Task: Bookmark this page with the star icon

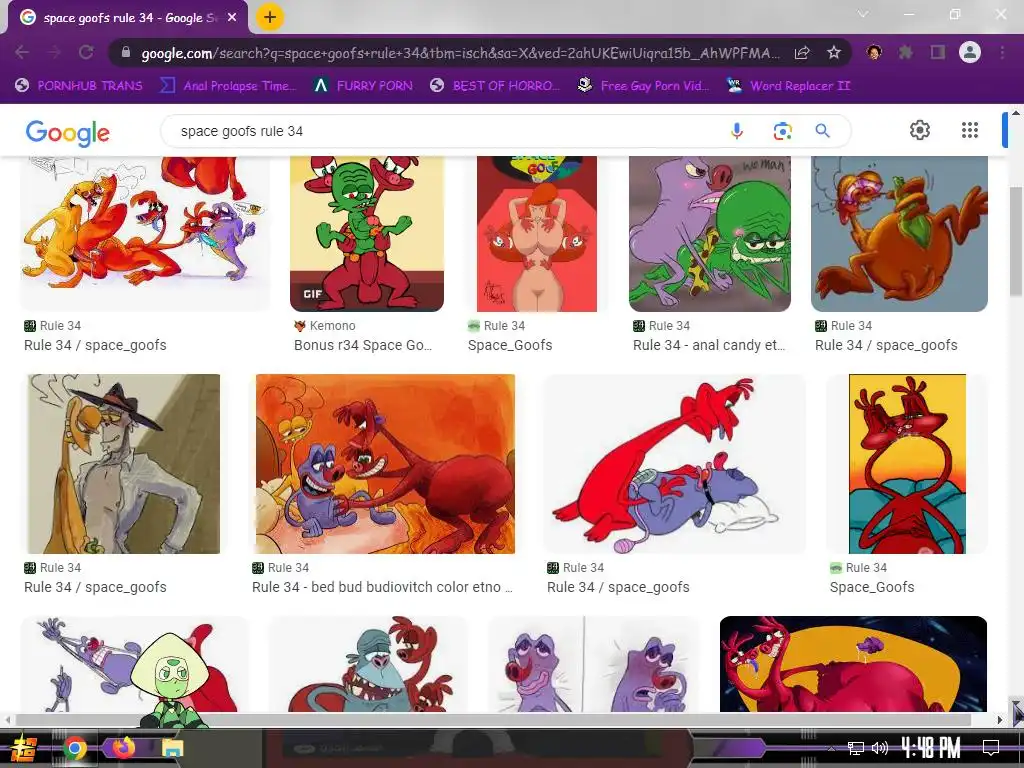Action: 833,52
